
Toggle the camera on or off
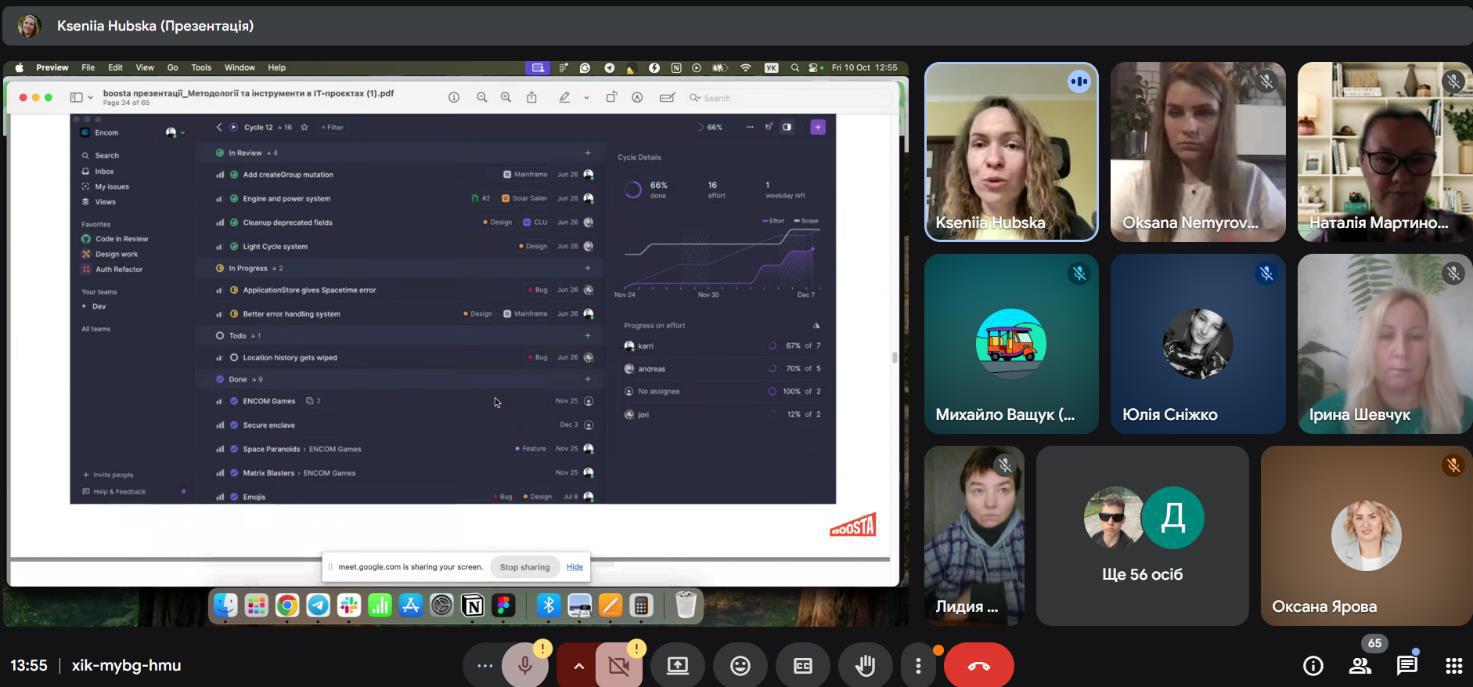coord(618,666)
